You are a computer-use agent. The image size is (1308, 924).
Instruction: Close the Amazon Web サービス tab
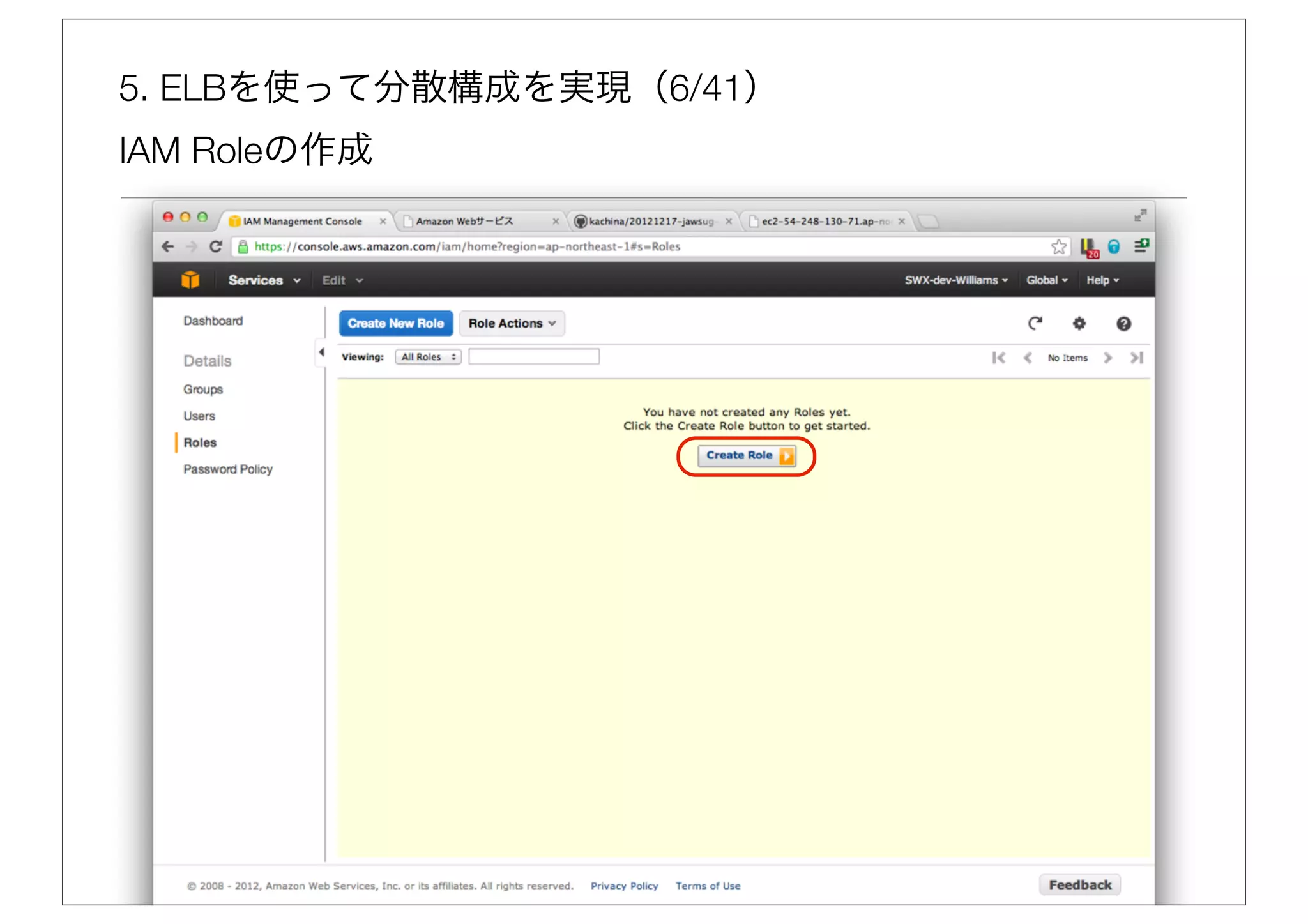[x=556, y=222]
